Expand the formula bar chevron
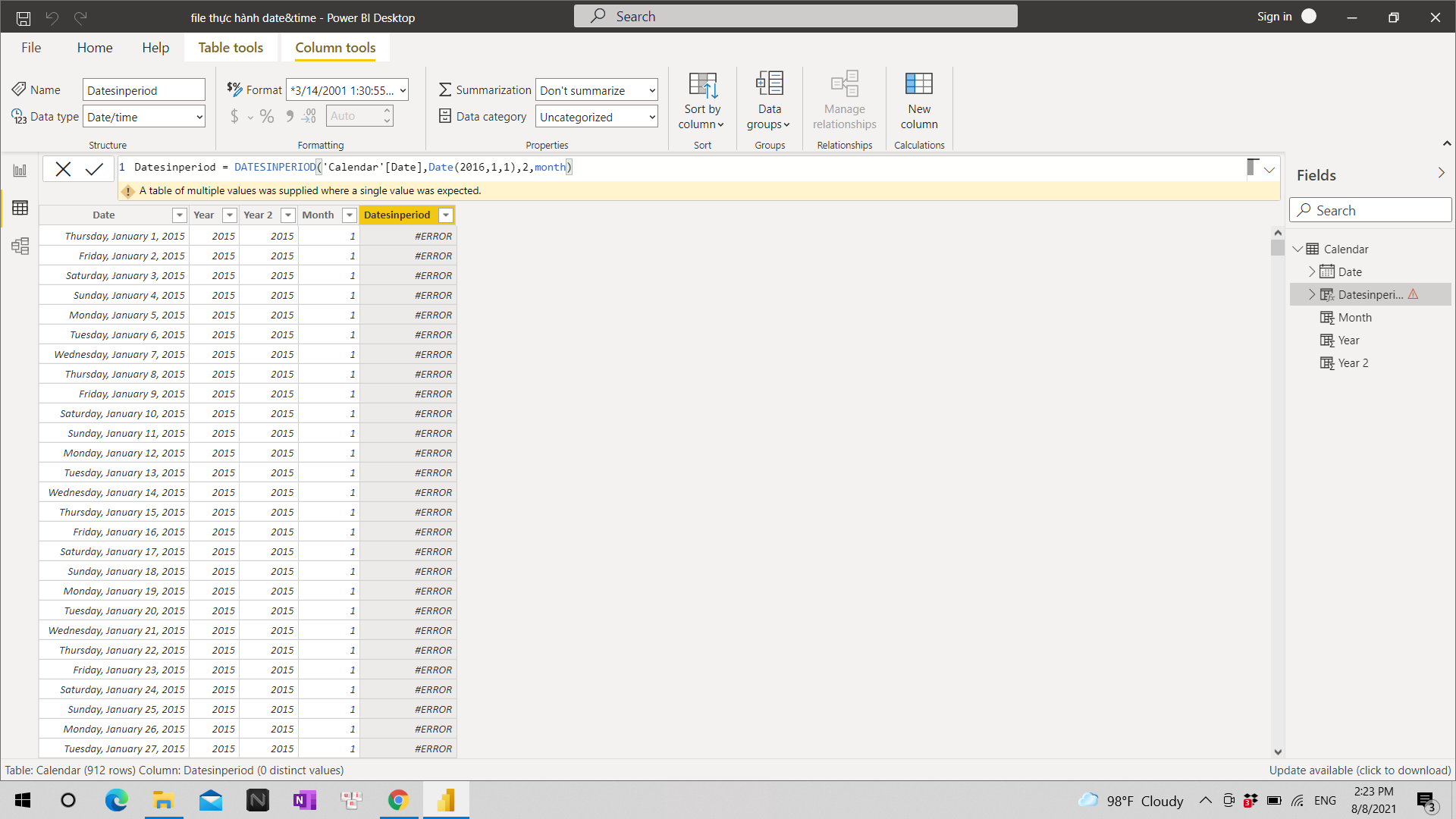The height and width of the screenshot is (819, 1456). tap(1269, 169)
